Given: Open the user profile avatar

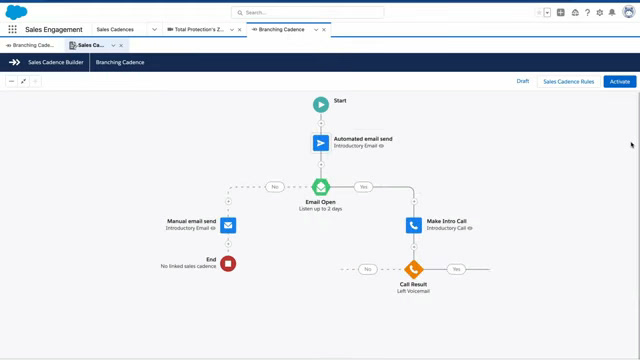Looking at the screenshot, I should coord(629,12).
